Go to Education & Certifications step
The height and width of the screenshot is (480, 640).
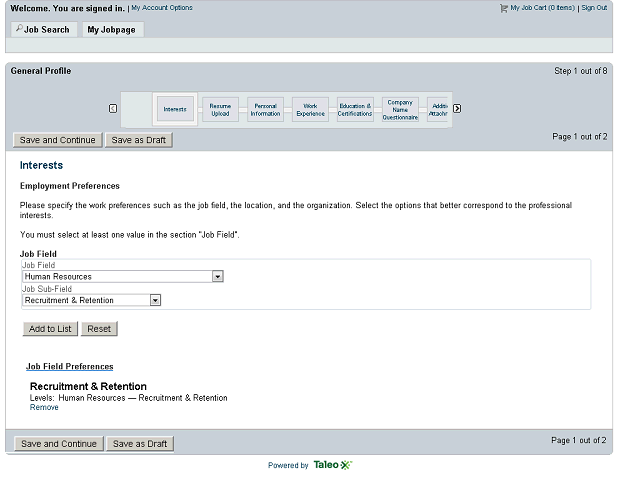(355, 109)
